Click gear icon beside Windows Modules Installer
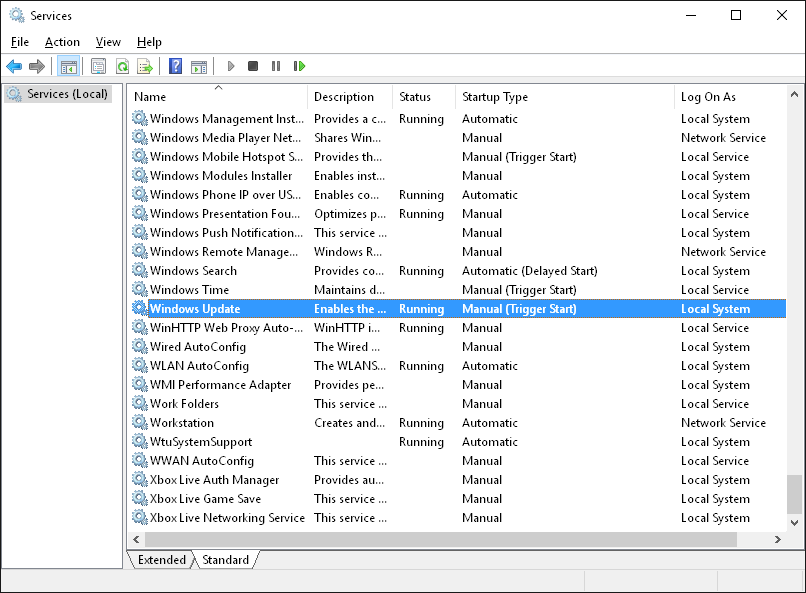Viewport: 806px width, 593px height. click(140, 175)
